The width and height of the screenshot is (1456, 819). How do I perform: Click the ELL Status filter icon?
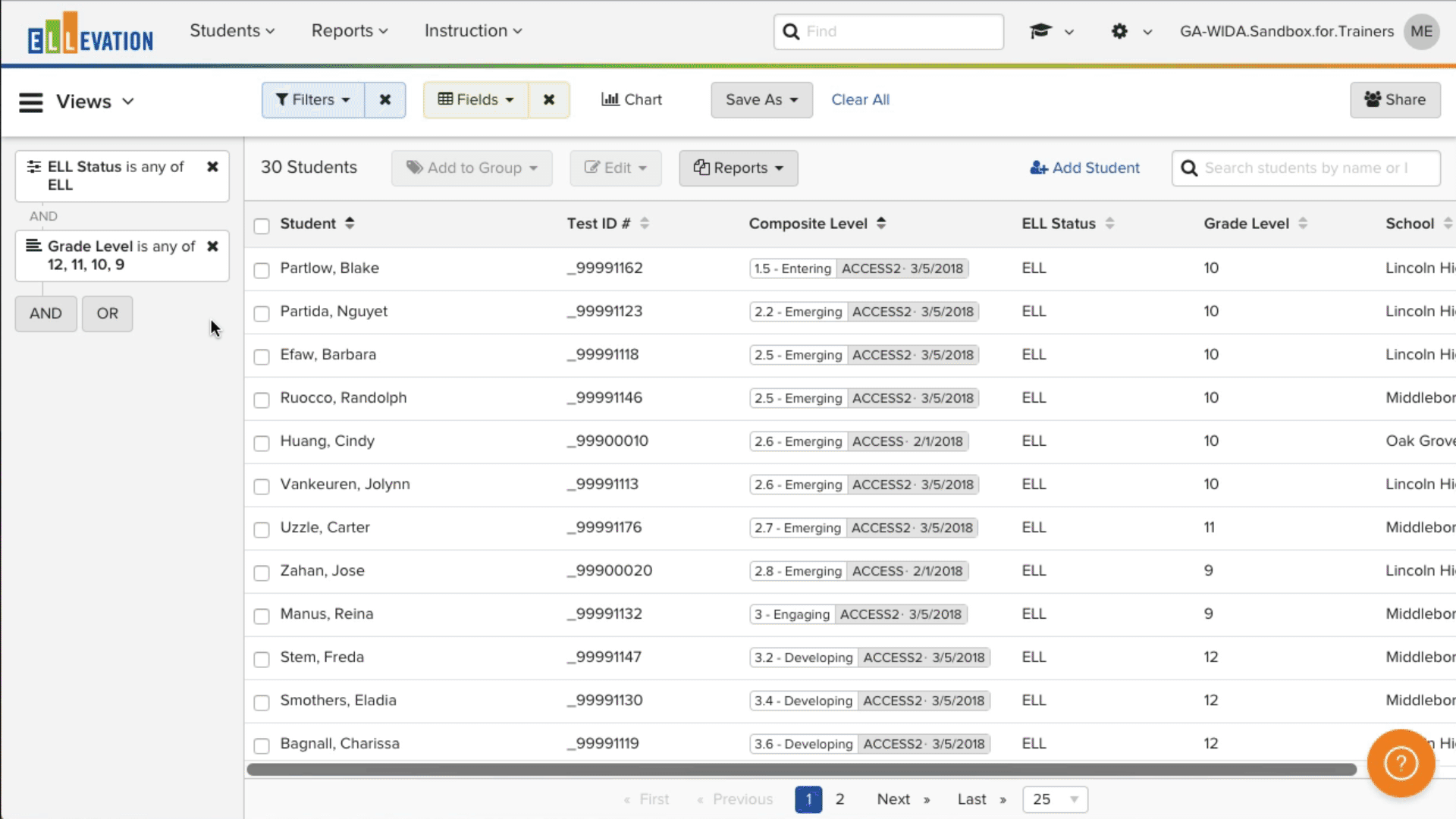34,167
